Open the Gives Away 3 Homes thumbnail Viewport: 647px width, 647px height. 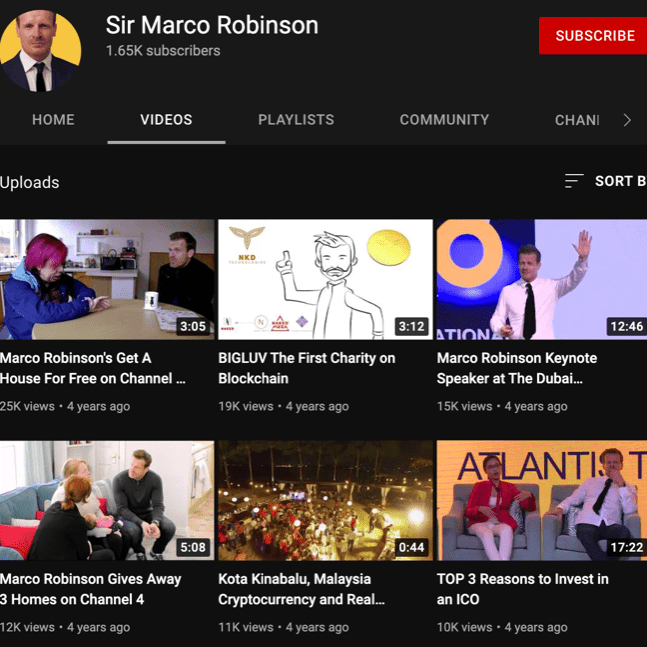[x=107, y=500]
